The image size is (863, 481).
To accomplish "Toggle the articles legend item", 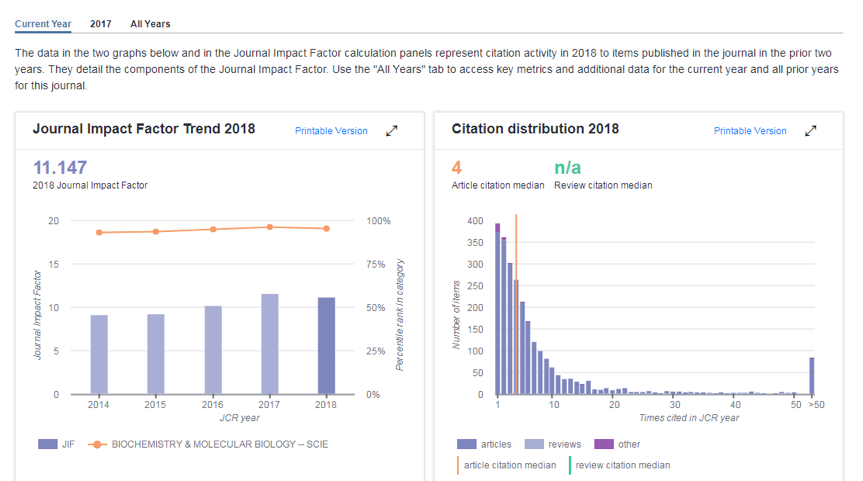I will [x=484, y=444].
